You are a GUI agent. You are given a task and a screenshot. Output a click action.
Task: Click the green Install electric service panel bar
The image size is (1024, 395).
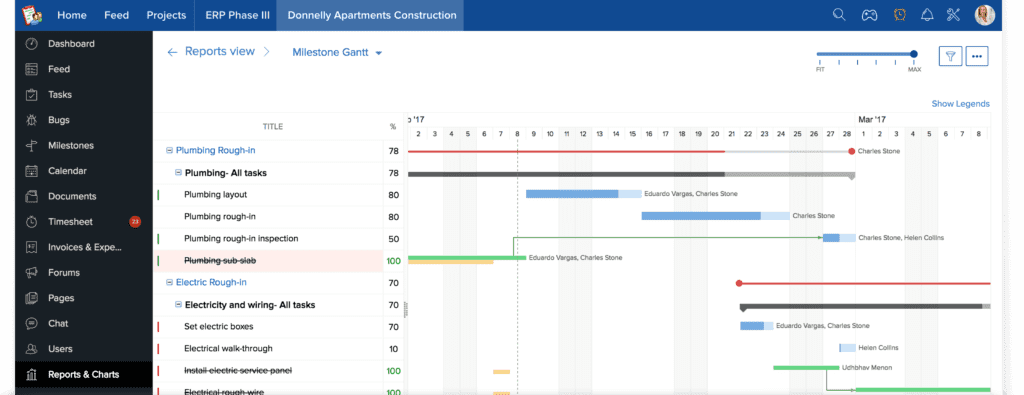point(806,368)
